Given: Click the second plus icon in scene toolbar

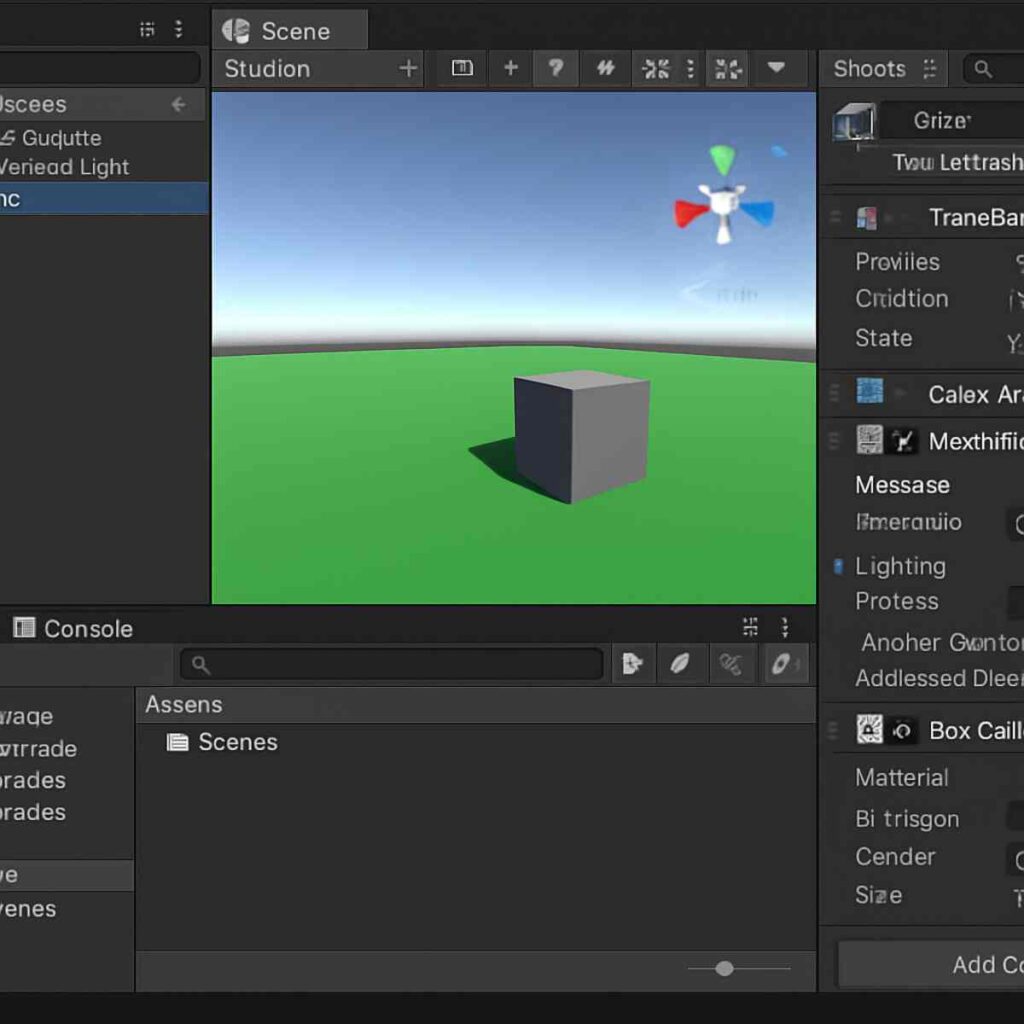Looking at the screenshot, I should pyautogui.click(x=511, y=68).
